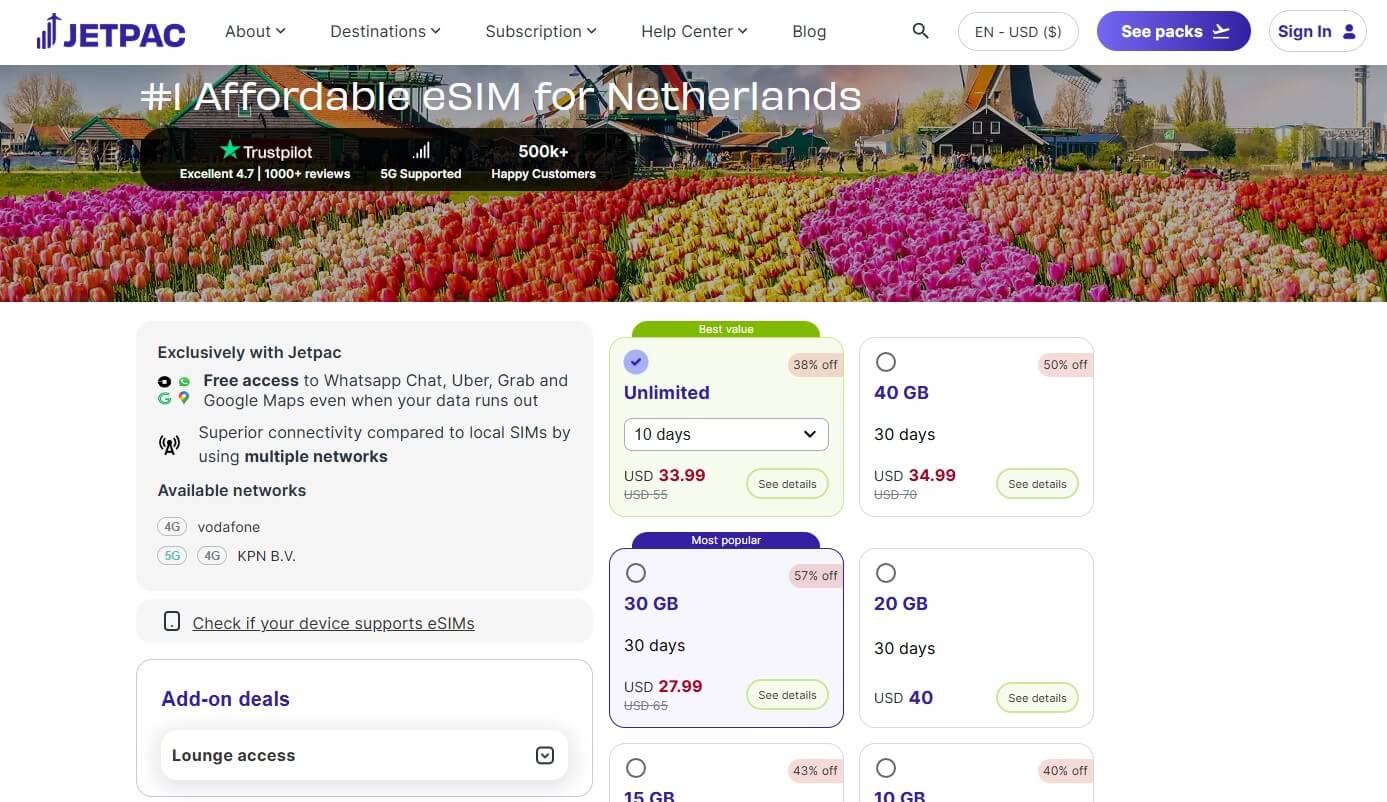Select the antenna icon beside superior connectivity text
Screen dimensions: 1387x802
click(169, 444)
